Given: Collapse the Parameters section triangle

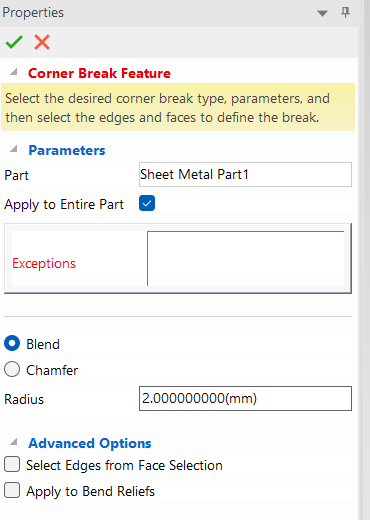Looking at the screenshot, I should (14, 149).
